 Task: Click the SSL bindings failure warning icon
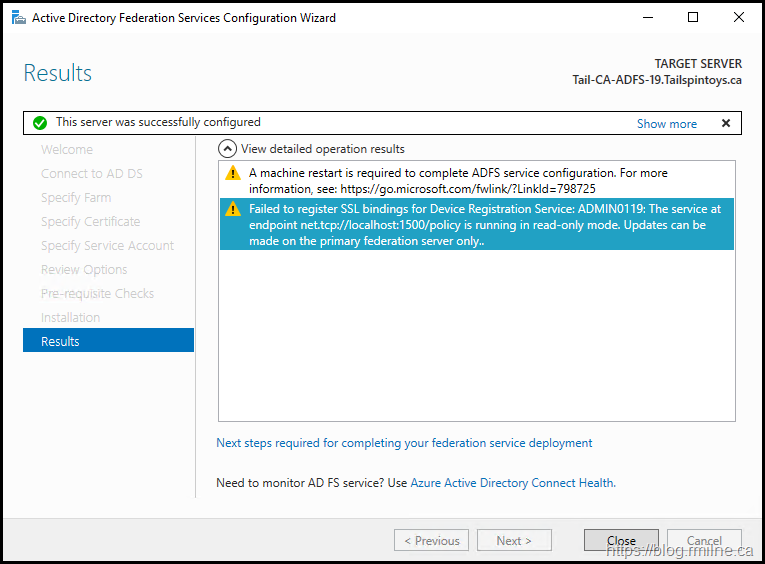click(233, 209)
